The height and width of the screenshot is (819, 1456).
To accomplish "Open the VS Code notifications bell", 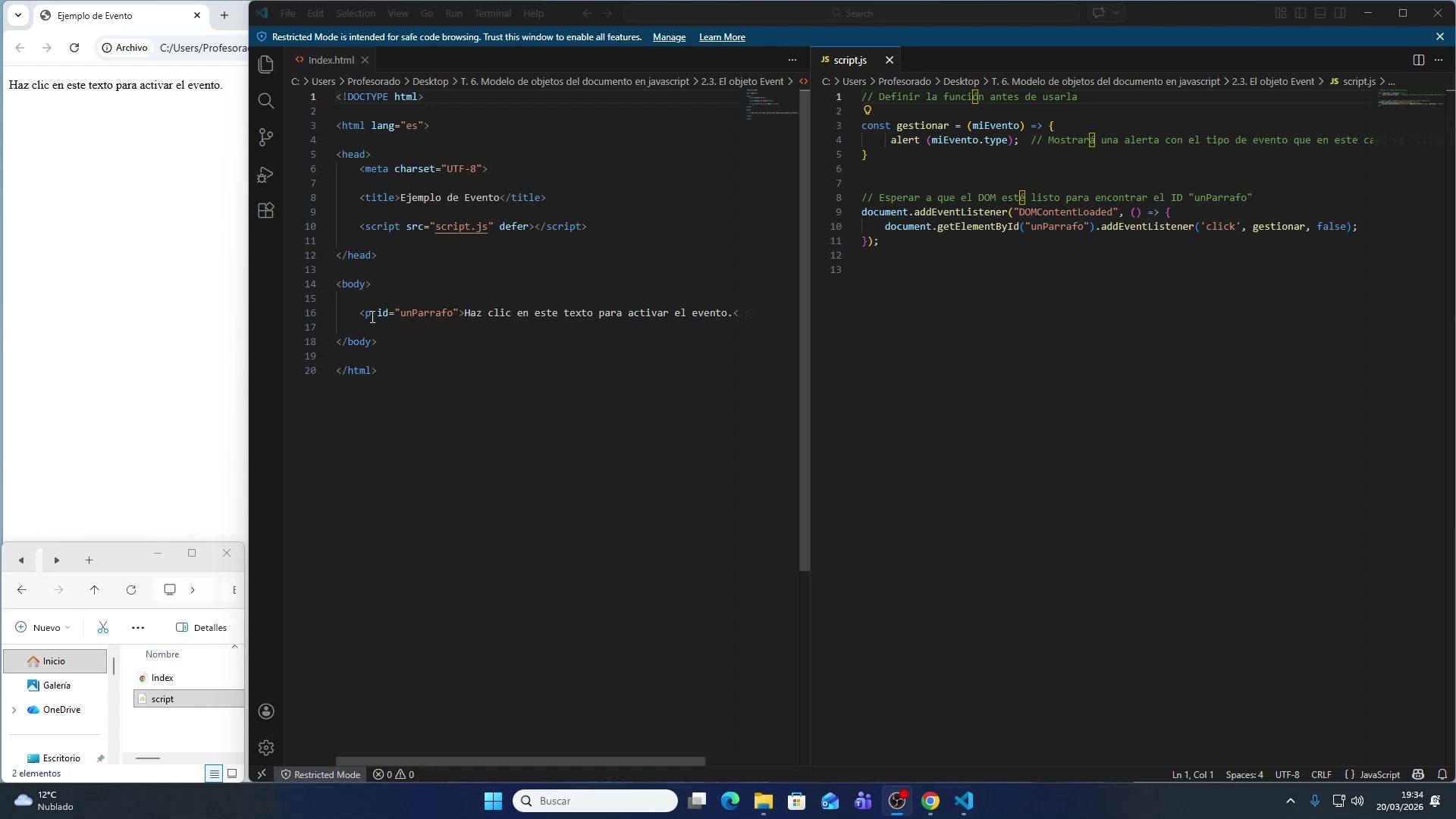I will [x=1442, y=774].
